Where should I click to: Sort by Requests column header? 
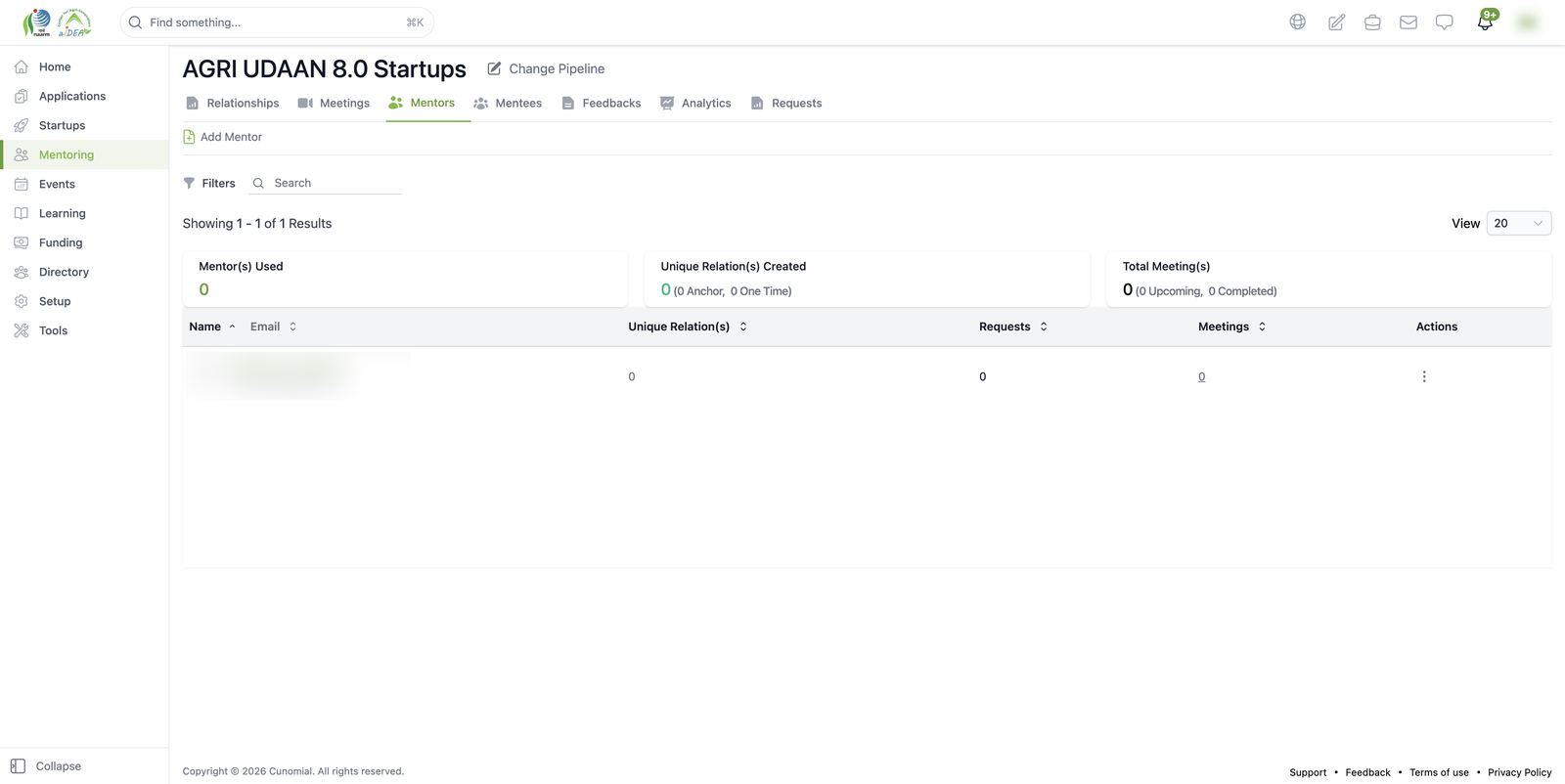[x=1013, y=327]
